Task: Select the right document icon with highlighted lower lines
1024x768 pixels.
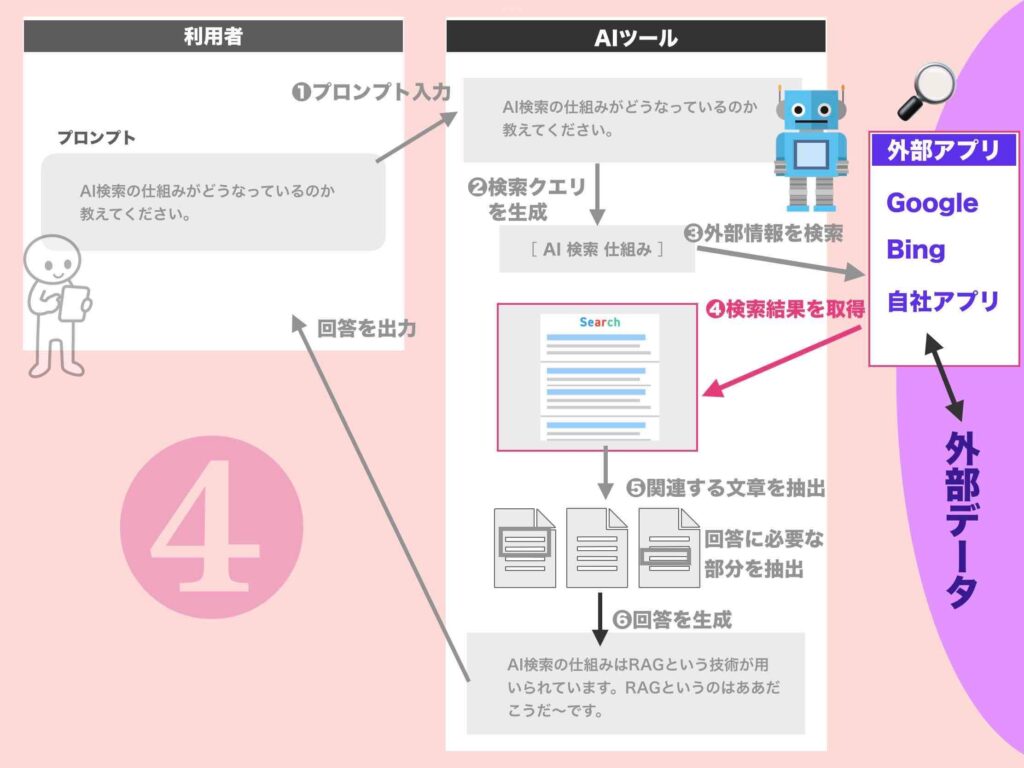Action: [667, 548]
